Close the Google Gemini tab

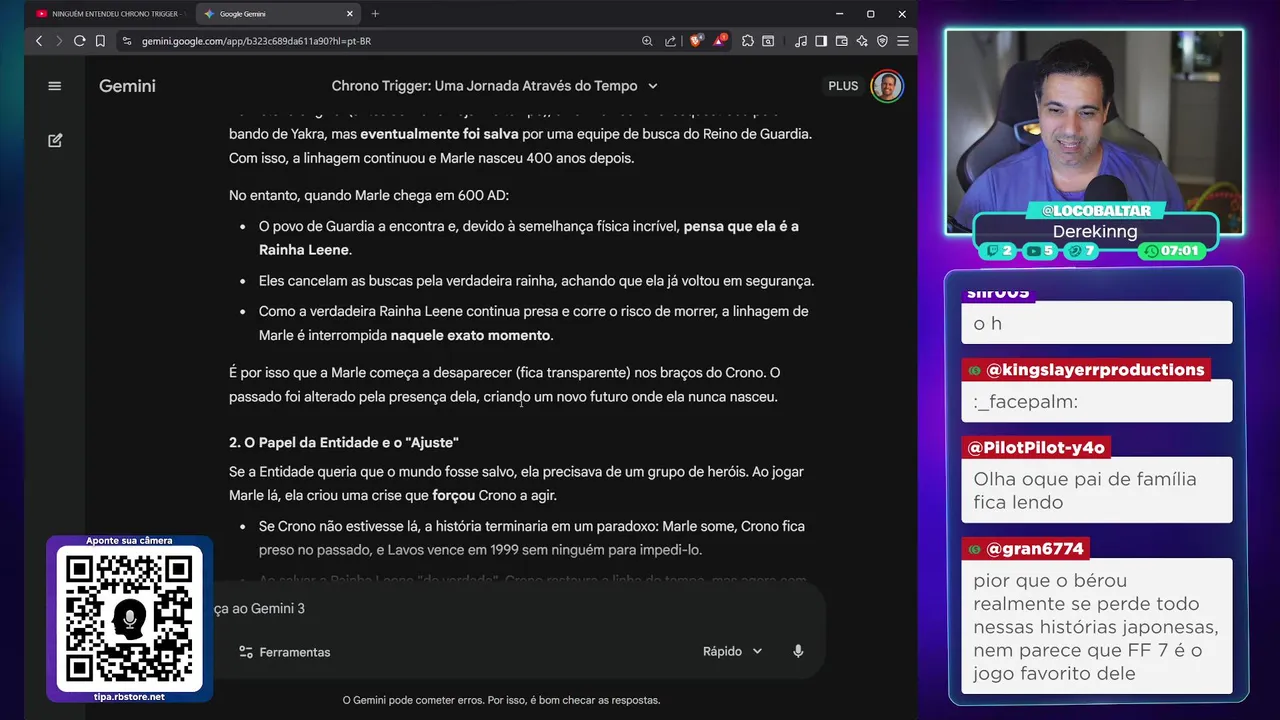350,14
